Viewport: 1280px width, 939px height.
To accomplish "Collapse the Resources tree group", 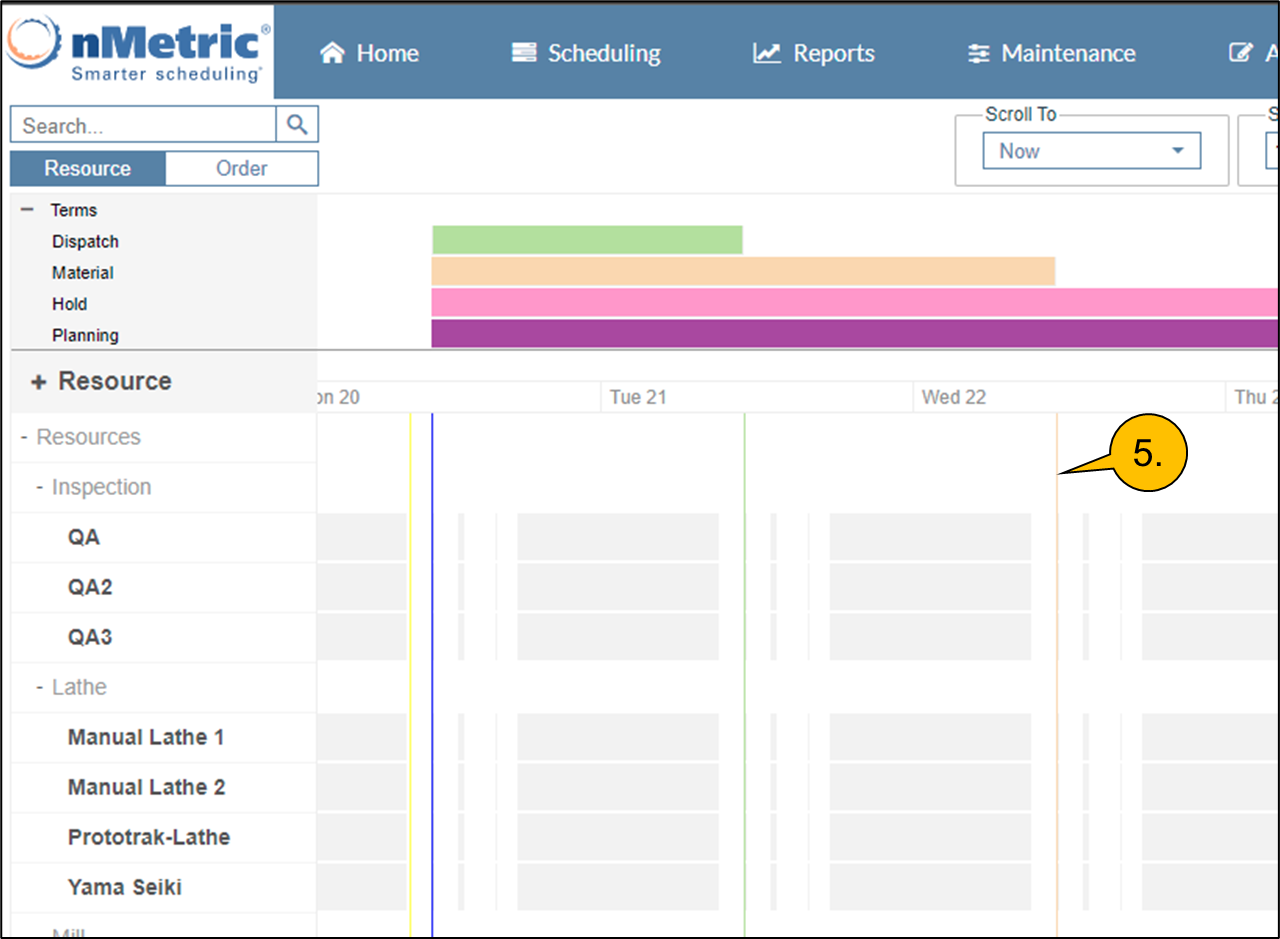I will coord(23,437).
